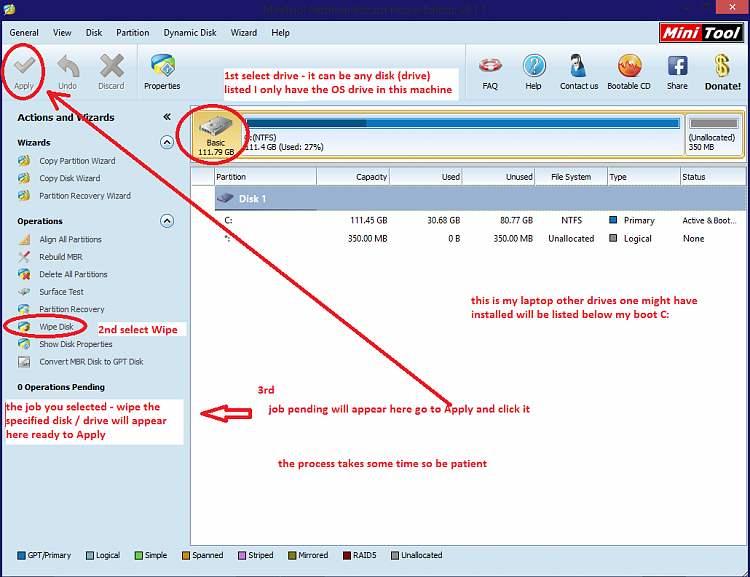Select Align All Partitions operation
Screen dimensions: 750x577
[x=70, y=239]
